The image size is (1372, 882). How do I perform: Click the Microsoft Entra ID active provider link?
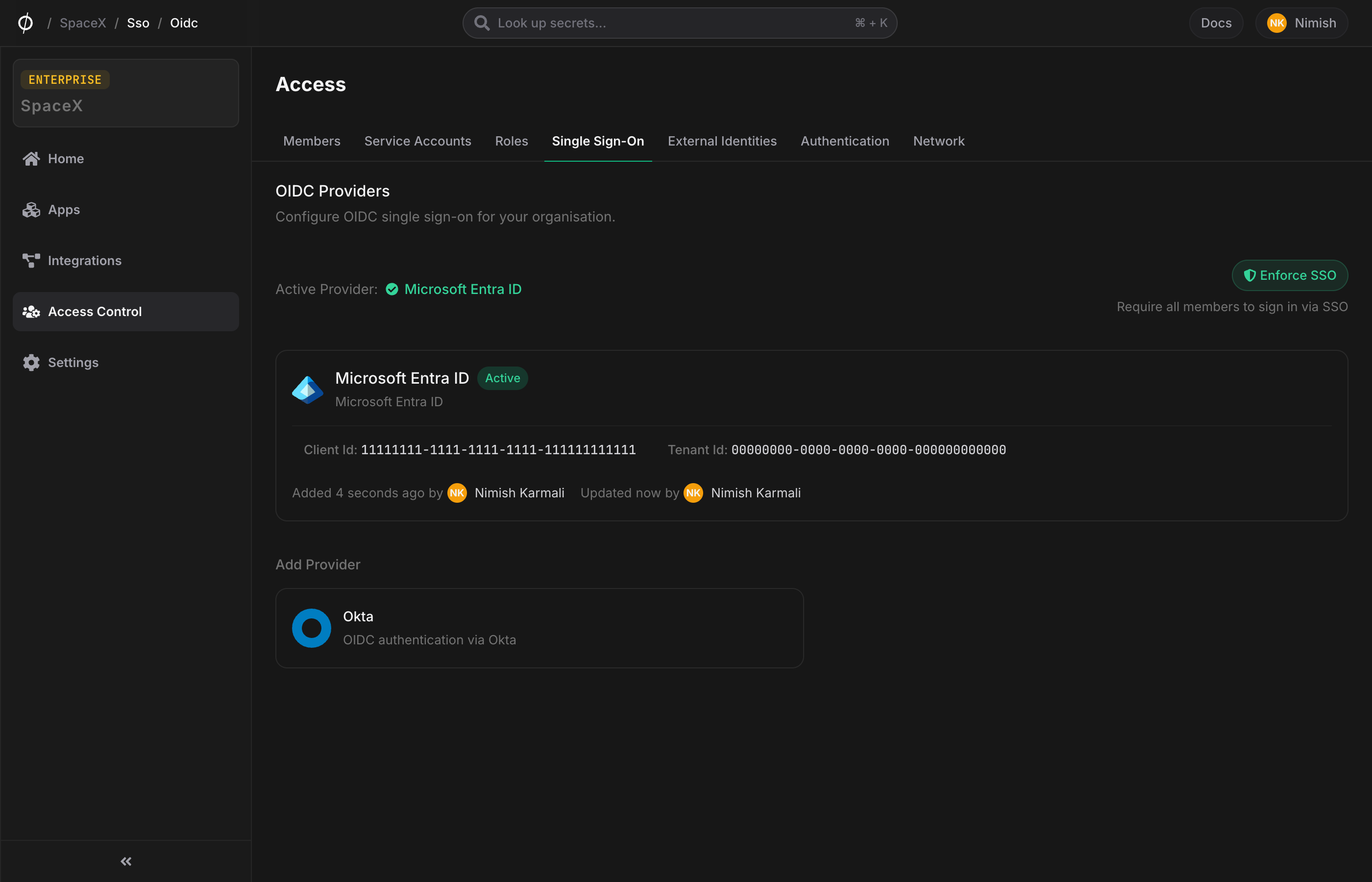click(463, 289)
